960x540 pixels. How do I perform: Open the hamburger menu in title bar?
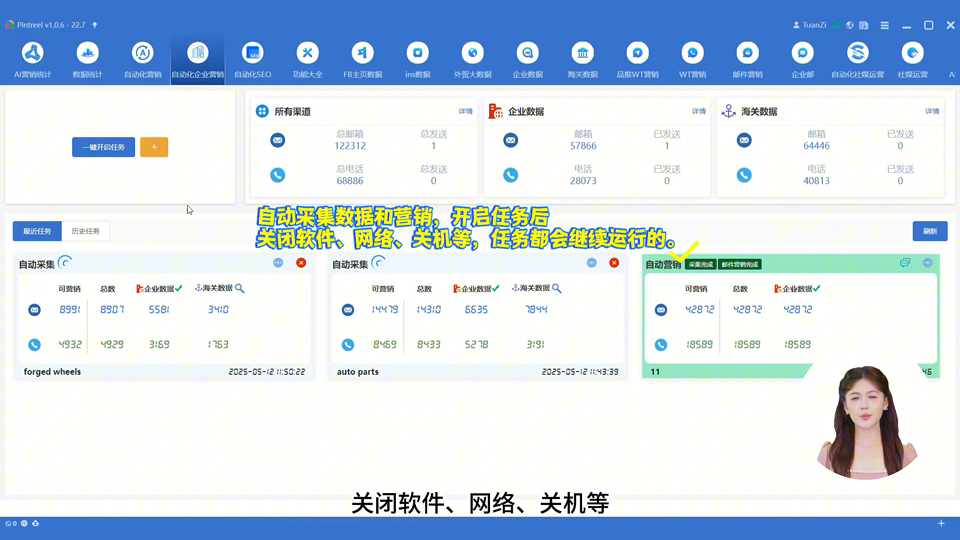click(885, 25)
